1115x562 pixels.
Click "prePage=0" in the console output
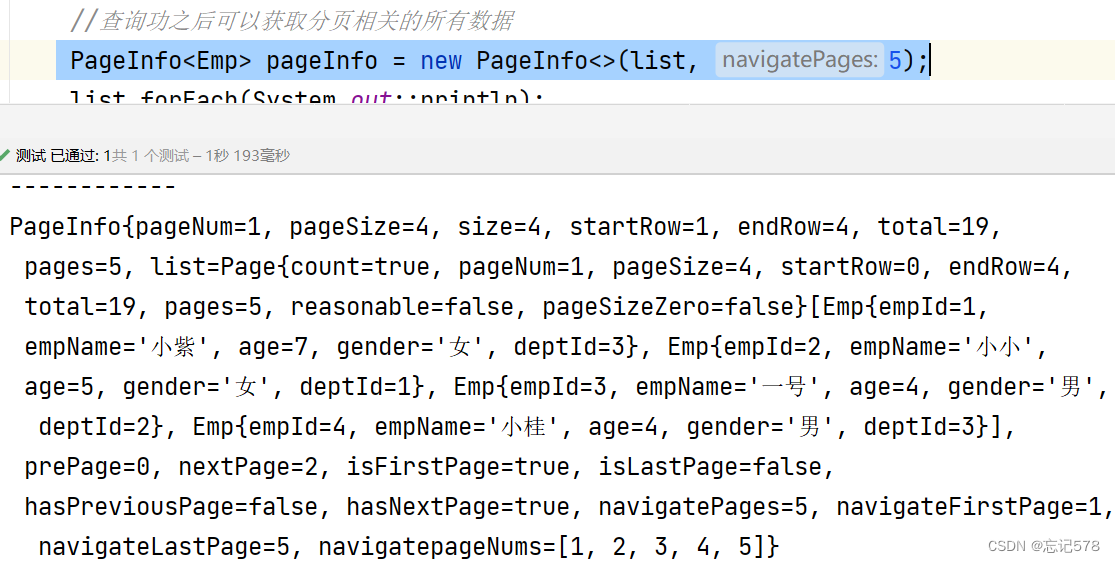pos(87,467)
